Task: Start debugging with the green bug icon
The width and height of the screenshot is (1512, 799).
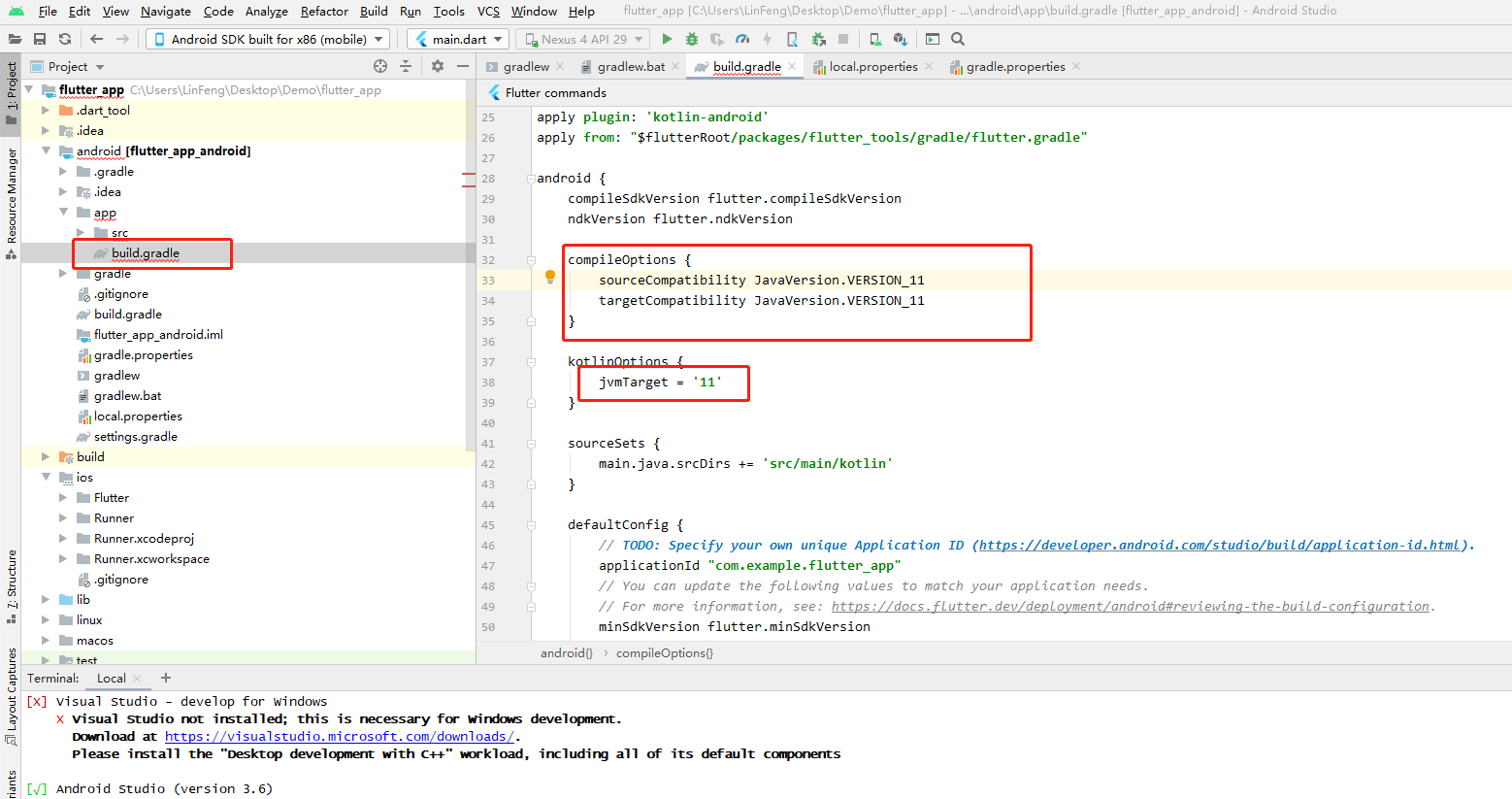Action: point(692,39)
